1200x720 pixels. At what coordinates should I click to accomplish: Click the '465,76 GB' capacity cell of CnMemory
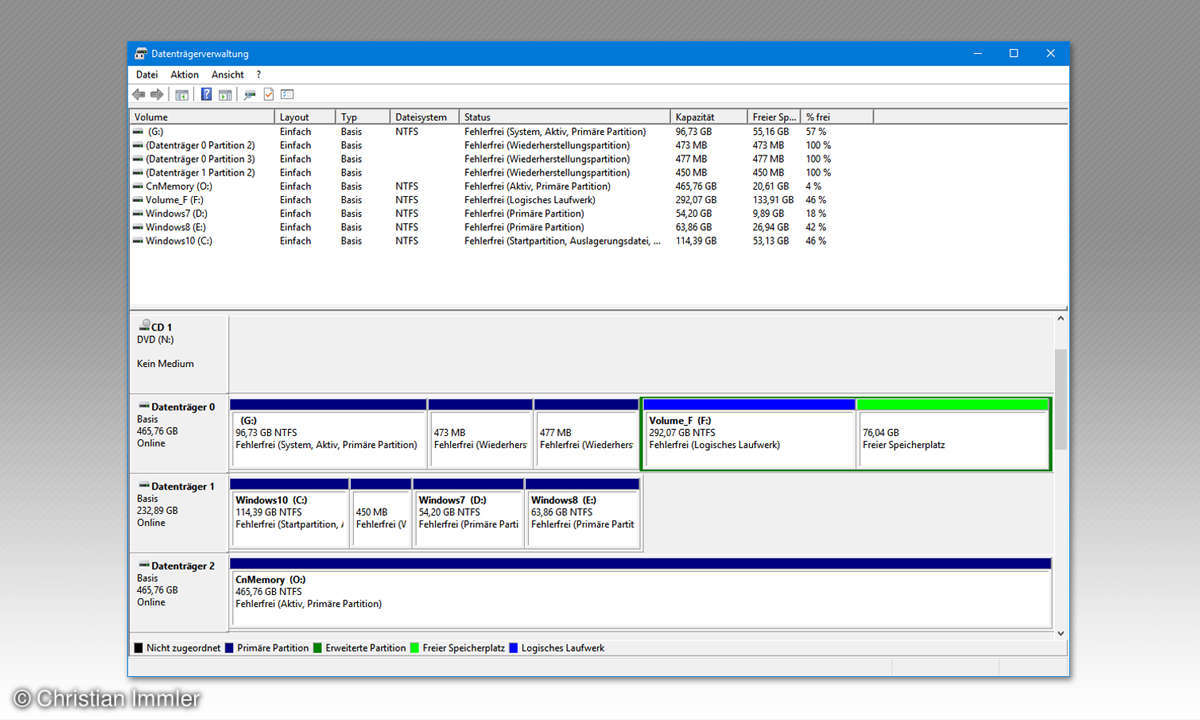point(696,187)
